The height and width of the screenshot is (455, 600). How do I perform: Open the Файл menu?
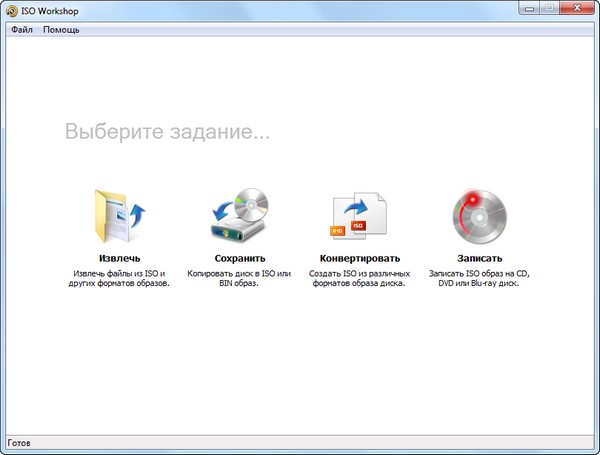pyautogui.click(x=22, y=30)
